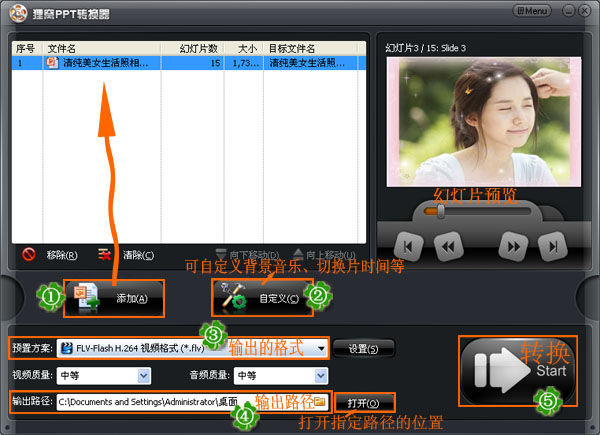
Task: Click the FLV film icon in preset box
Action: [x=67, y=348]
